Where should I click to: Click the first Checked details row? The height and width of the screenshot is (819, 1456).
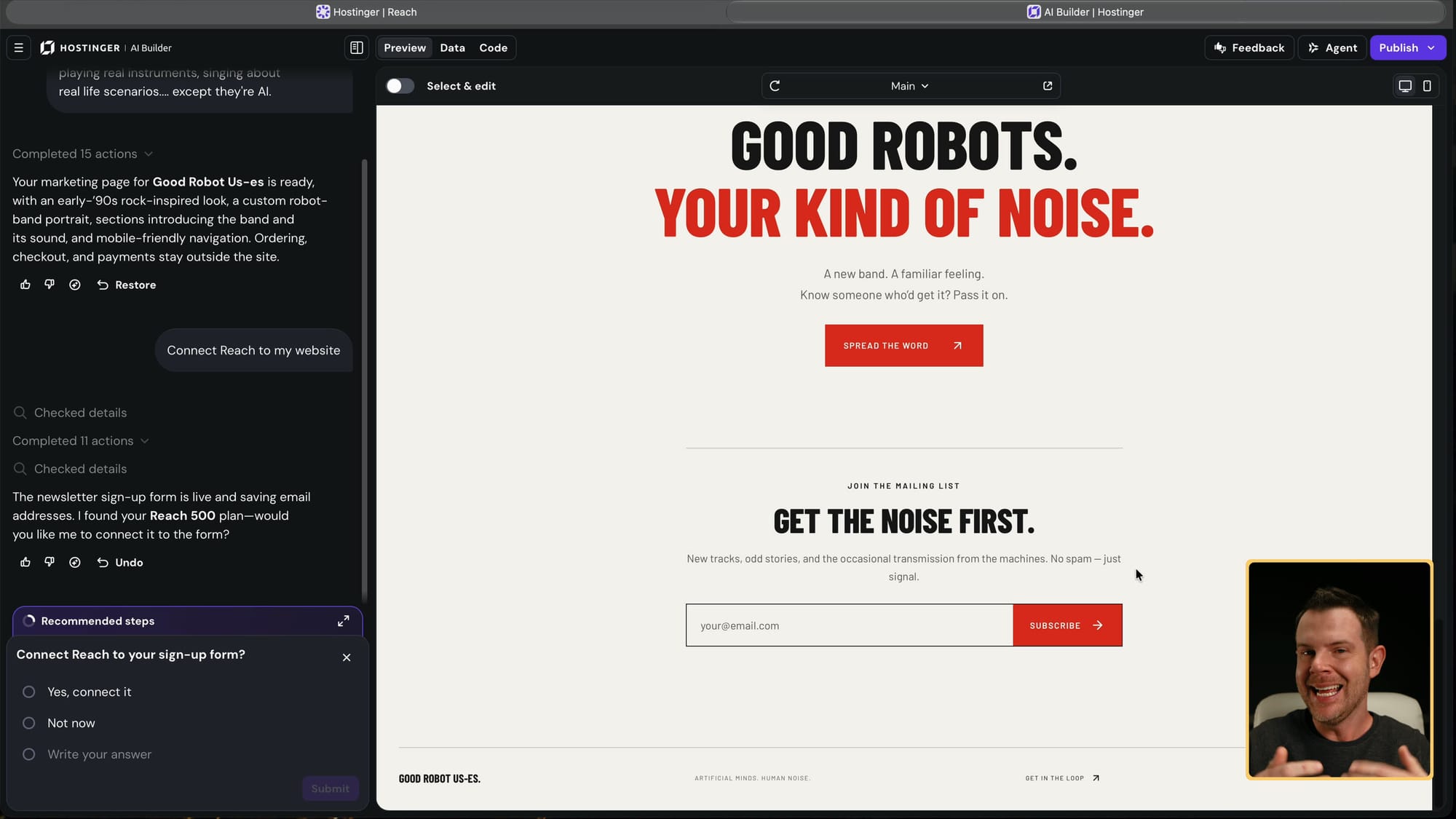pos(71,413)
